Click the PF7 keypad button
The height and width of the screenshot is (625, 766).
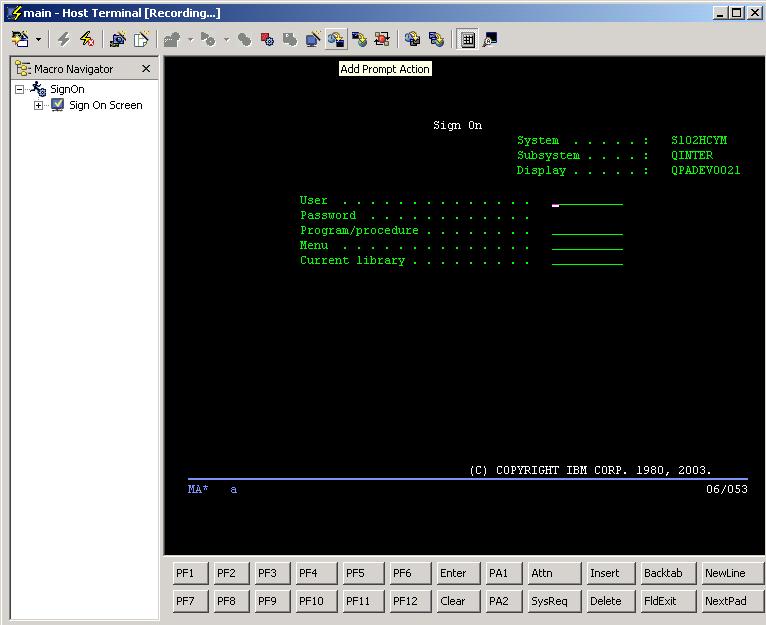tap(191, 601)
